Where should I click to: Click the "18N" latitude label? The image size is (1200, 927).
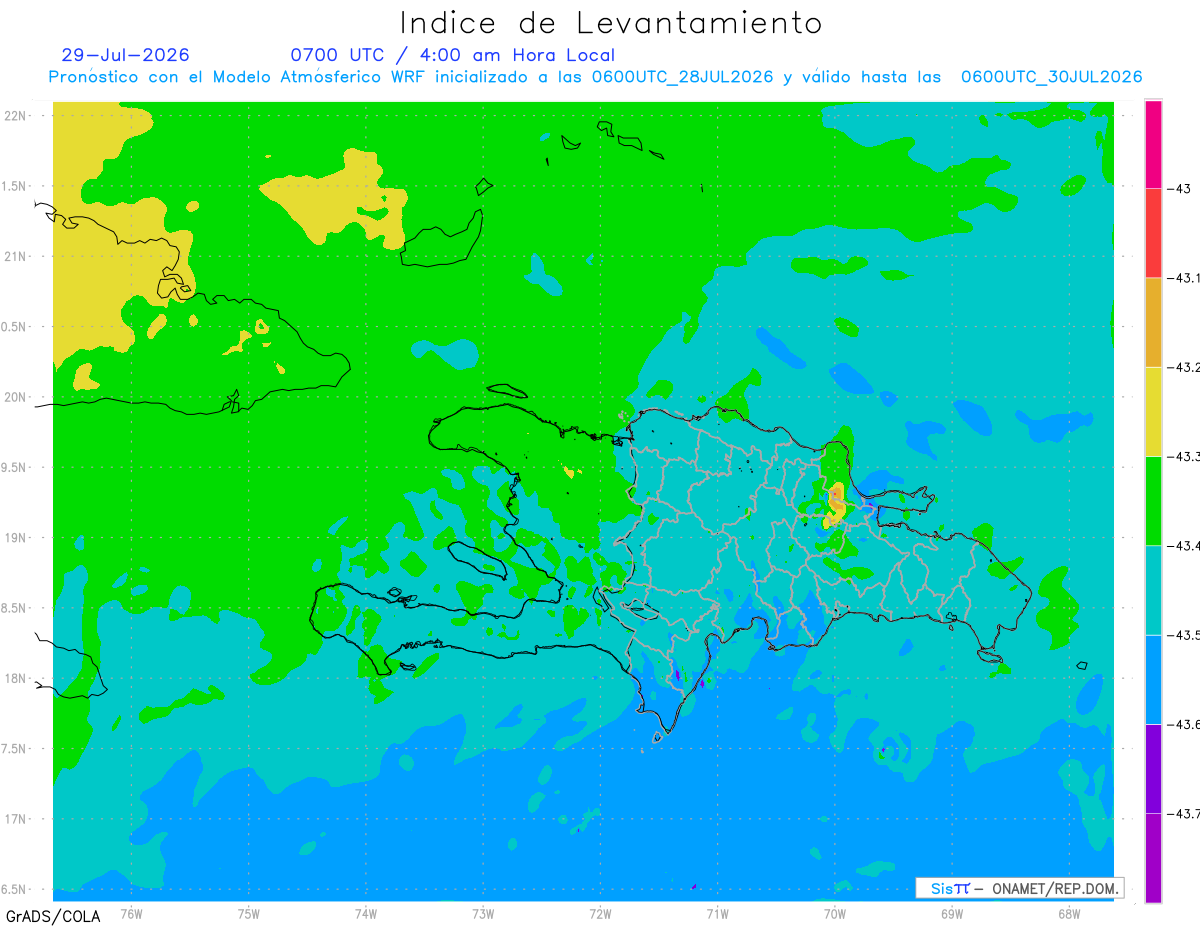(17, 678)
